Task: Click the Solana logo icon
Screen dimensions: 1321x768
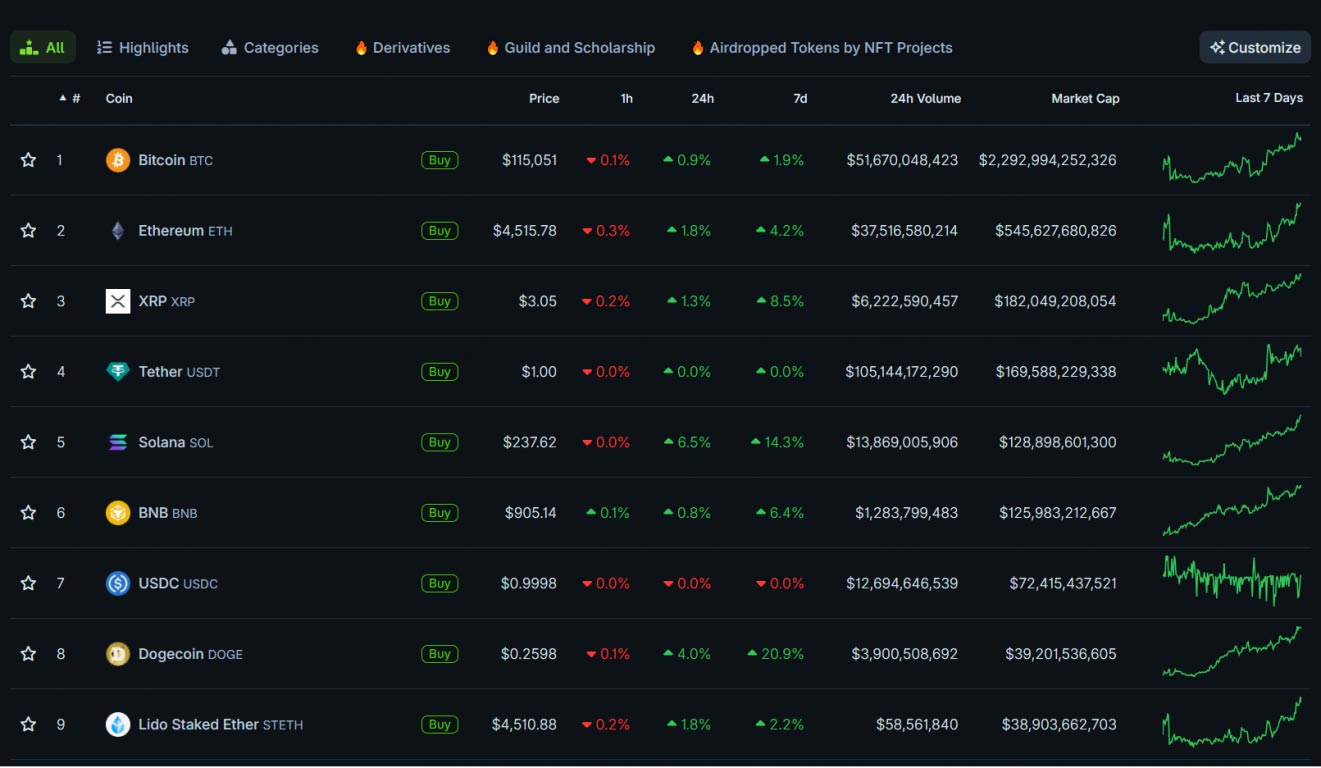Action: (x=118, y=442)
